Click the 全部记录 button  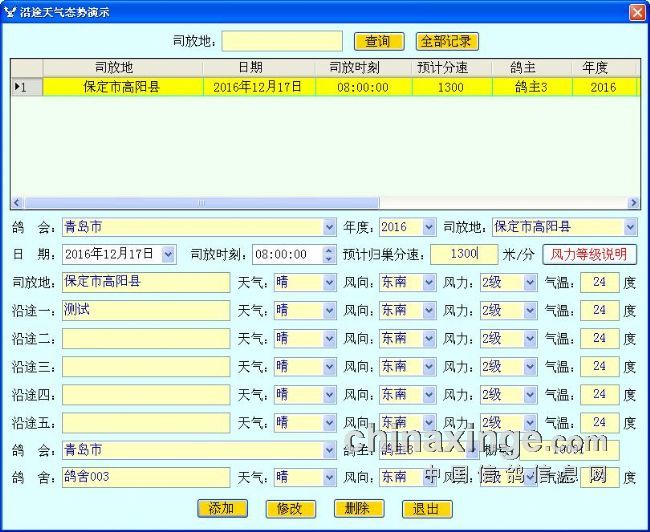447,41
